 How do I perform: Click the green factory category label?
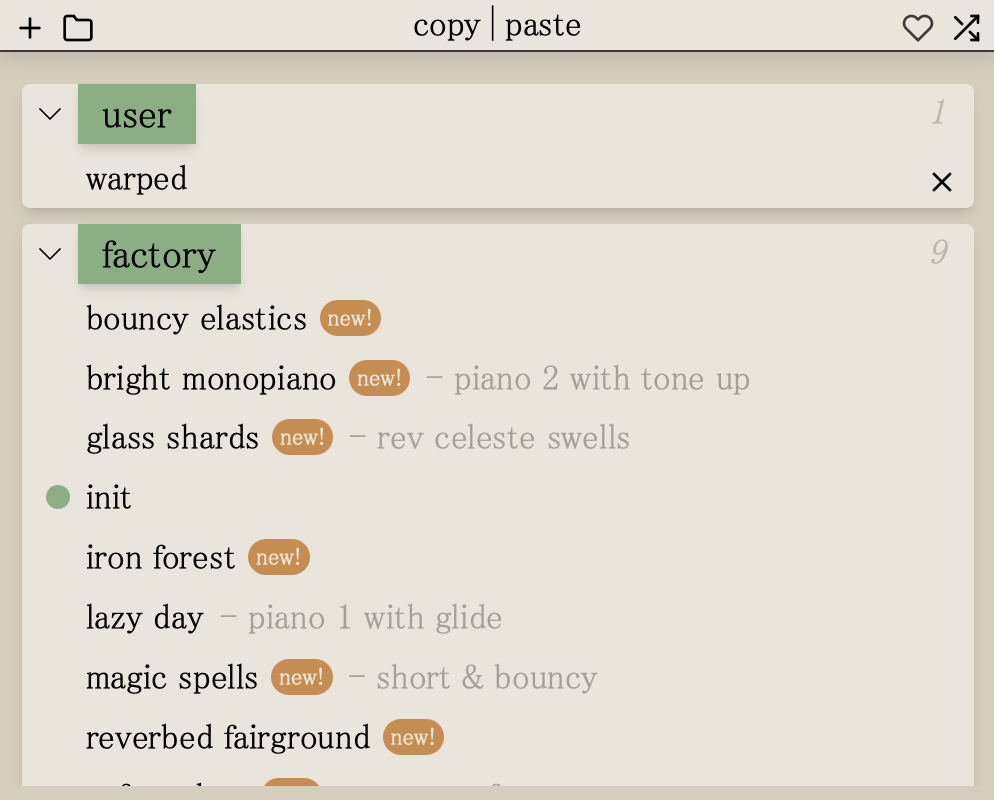click(x=159, y=255)
